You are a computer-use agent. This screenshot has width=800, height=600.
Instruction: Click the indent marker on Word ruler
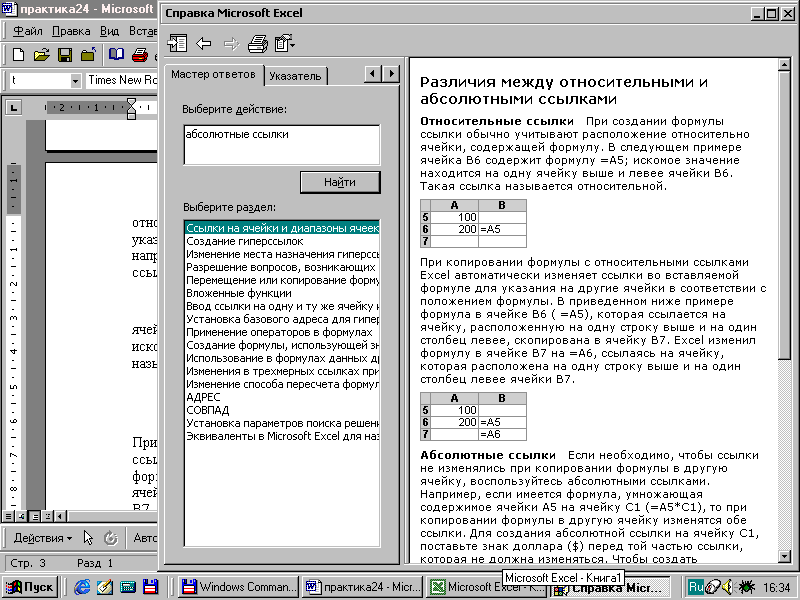click(x=131, y=108)
